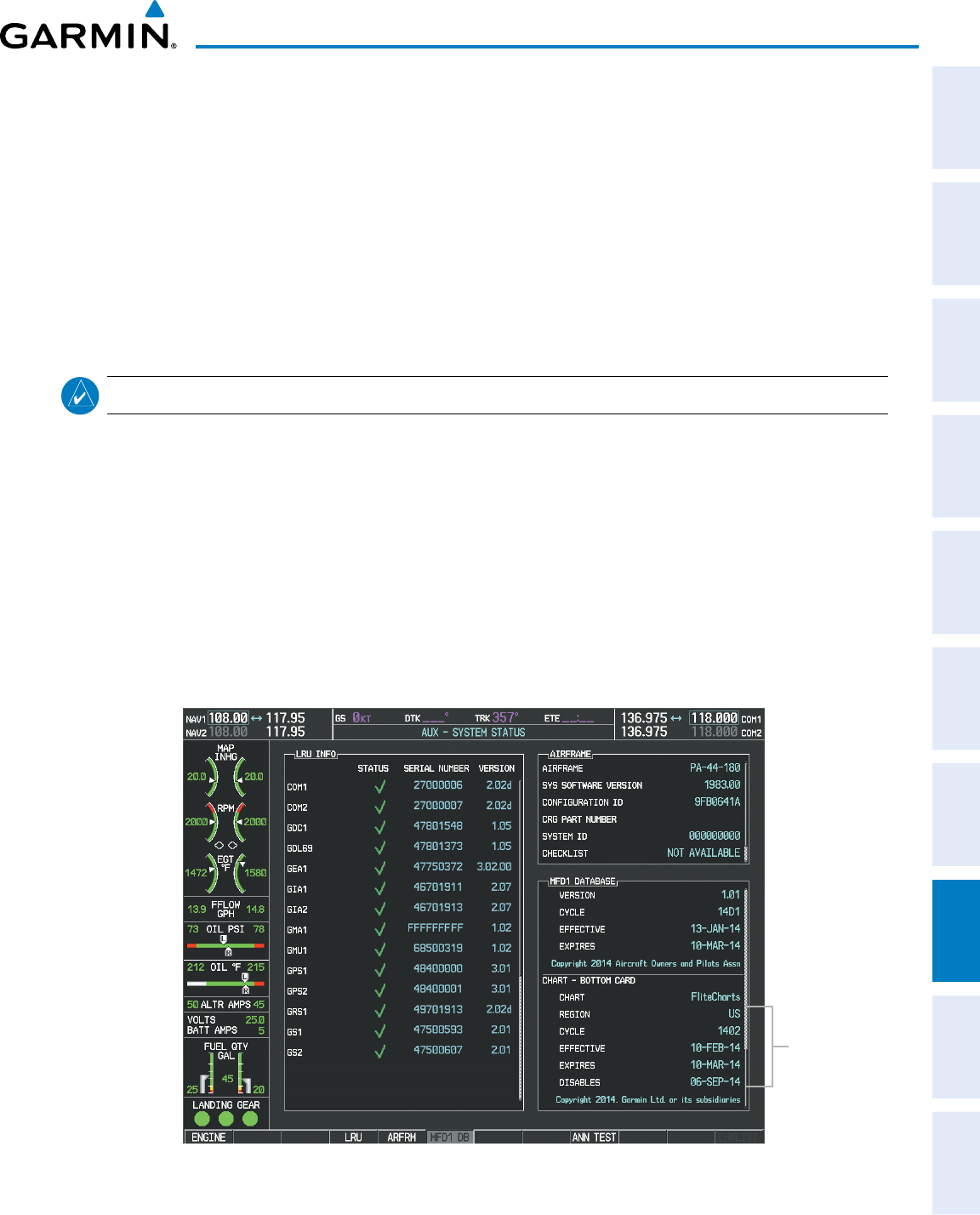The width and height of the screenshot is (980, 1215).
Task: Click the COM1 frequency swap arrow
Action: (x=677, y=718)
